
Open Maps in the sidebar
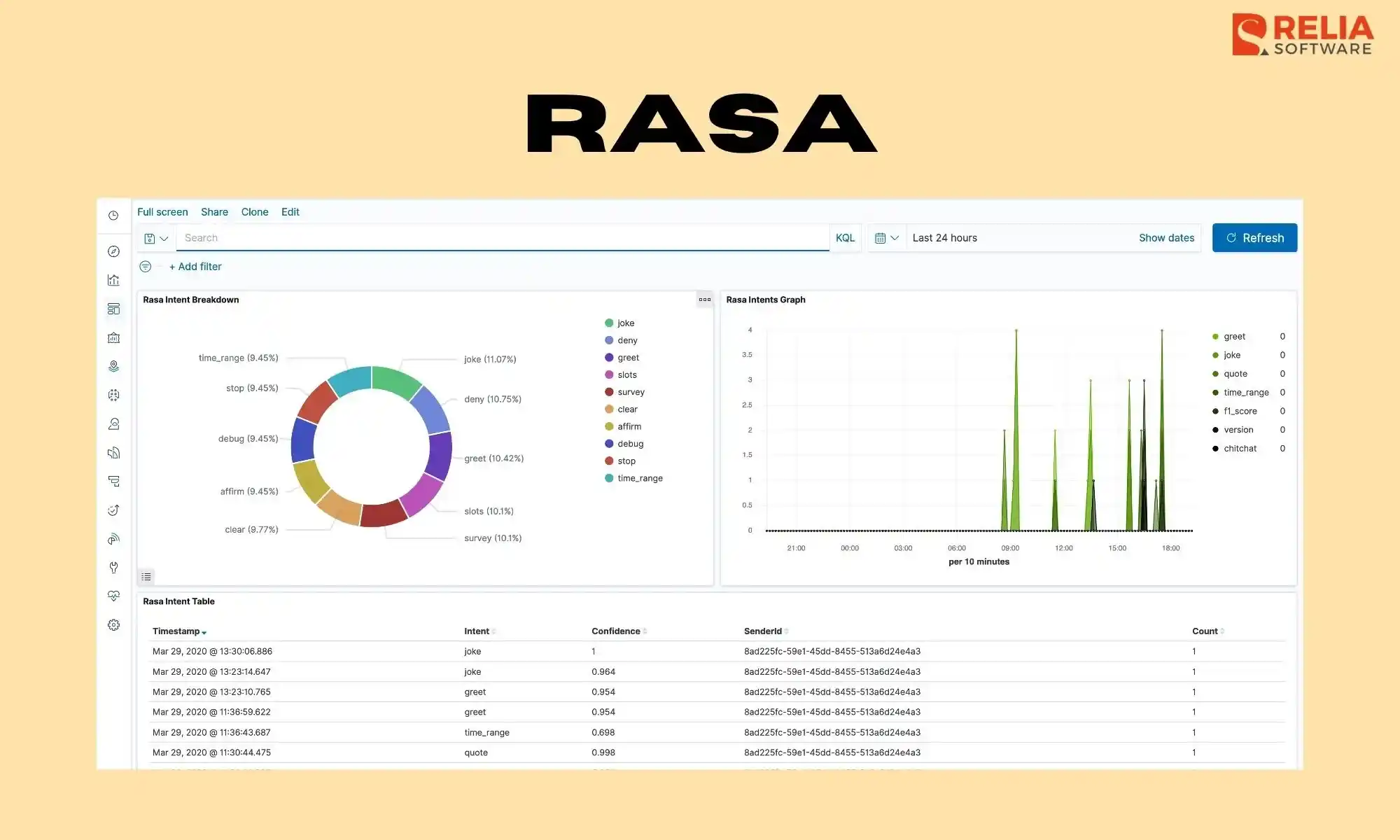coord(113,366)
